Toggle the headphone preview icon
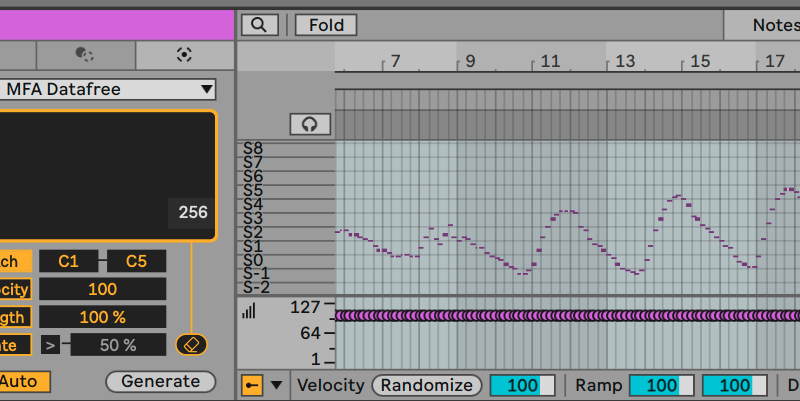The width and height of the screenshot is (800, 401). coord(310,124)
